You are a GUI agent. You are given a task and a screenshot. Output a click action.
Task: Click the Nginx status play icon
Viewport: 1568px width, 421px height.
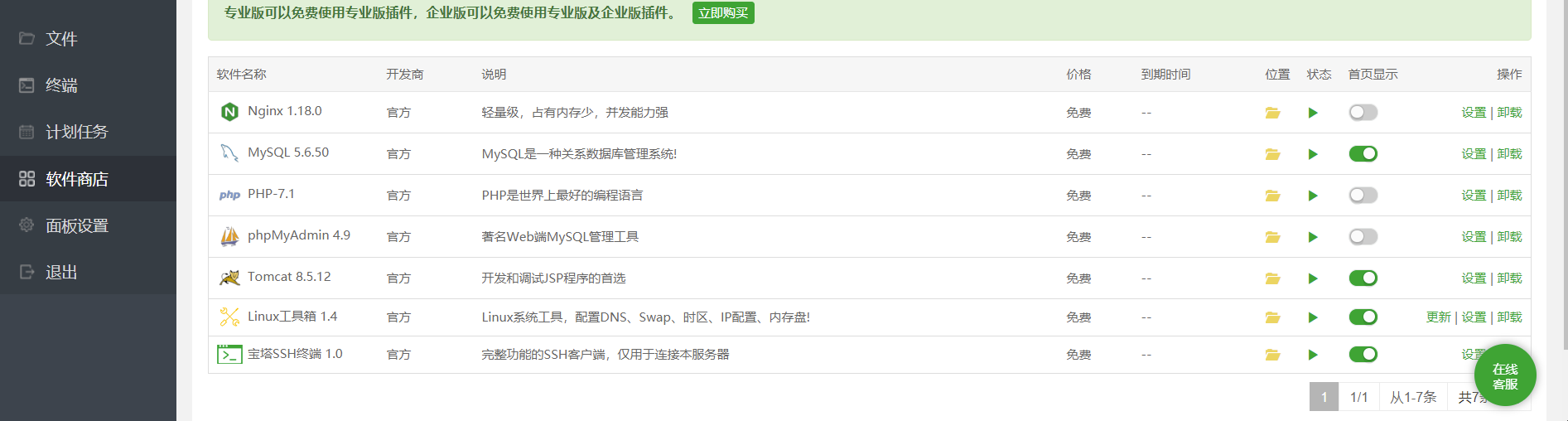click(x=1313, y=113)
